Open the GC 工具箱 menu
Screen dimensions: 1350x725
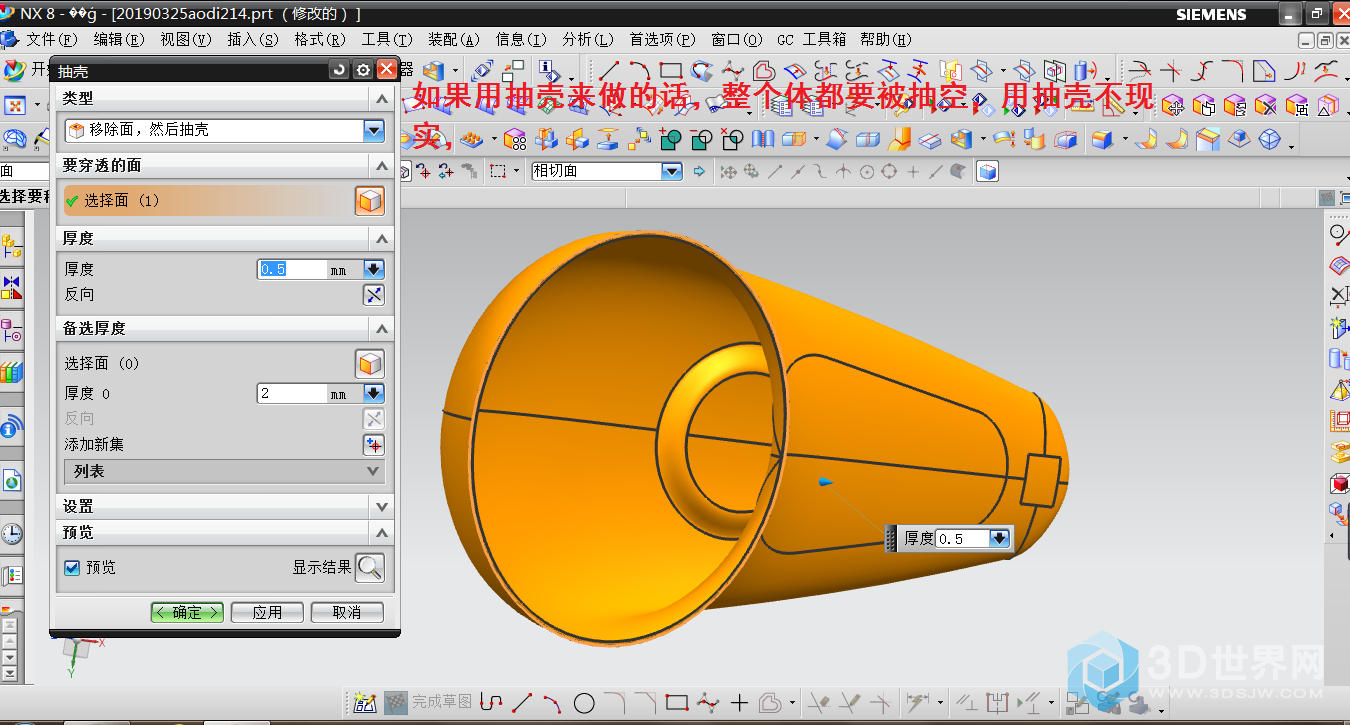pyautogui.click(x=811, y=39)
